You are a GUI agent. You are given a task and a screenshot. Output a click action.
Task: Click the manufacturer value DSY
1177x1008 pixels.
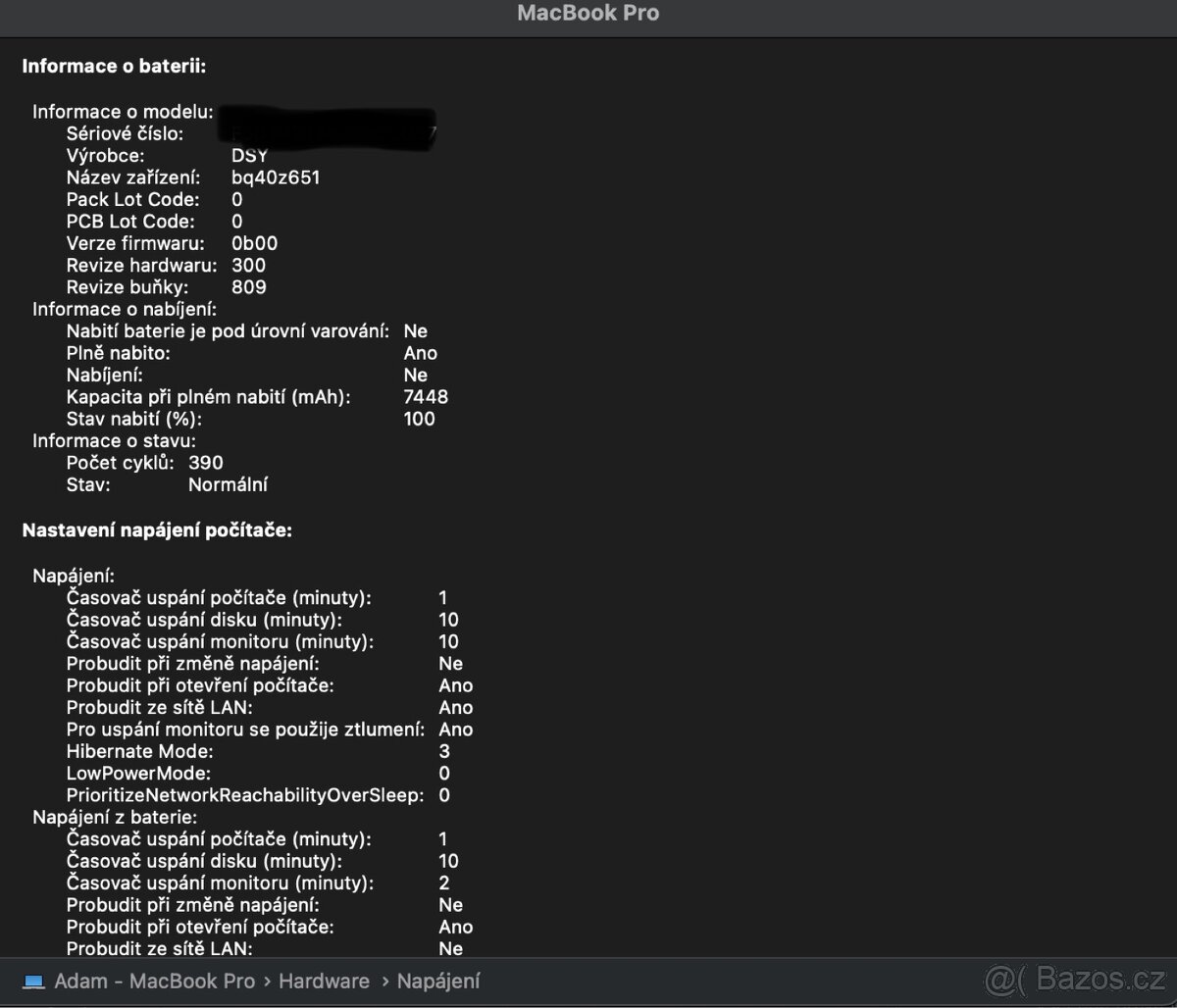(x=249, y=156)
